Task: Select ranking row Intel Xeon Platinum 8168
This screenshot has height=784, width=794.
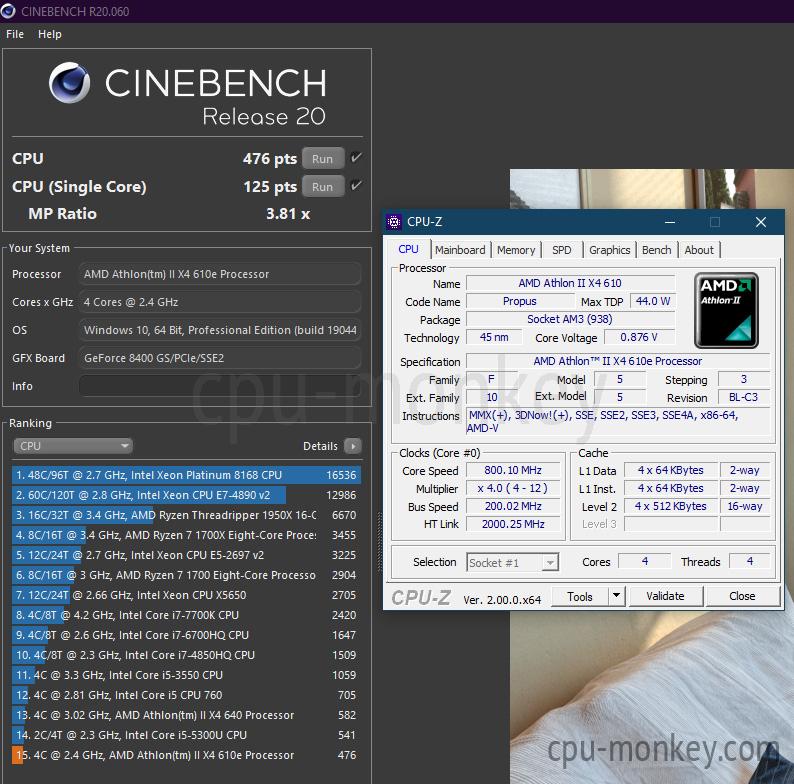Action: pyautogui.click(x=186, y=475)
